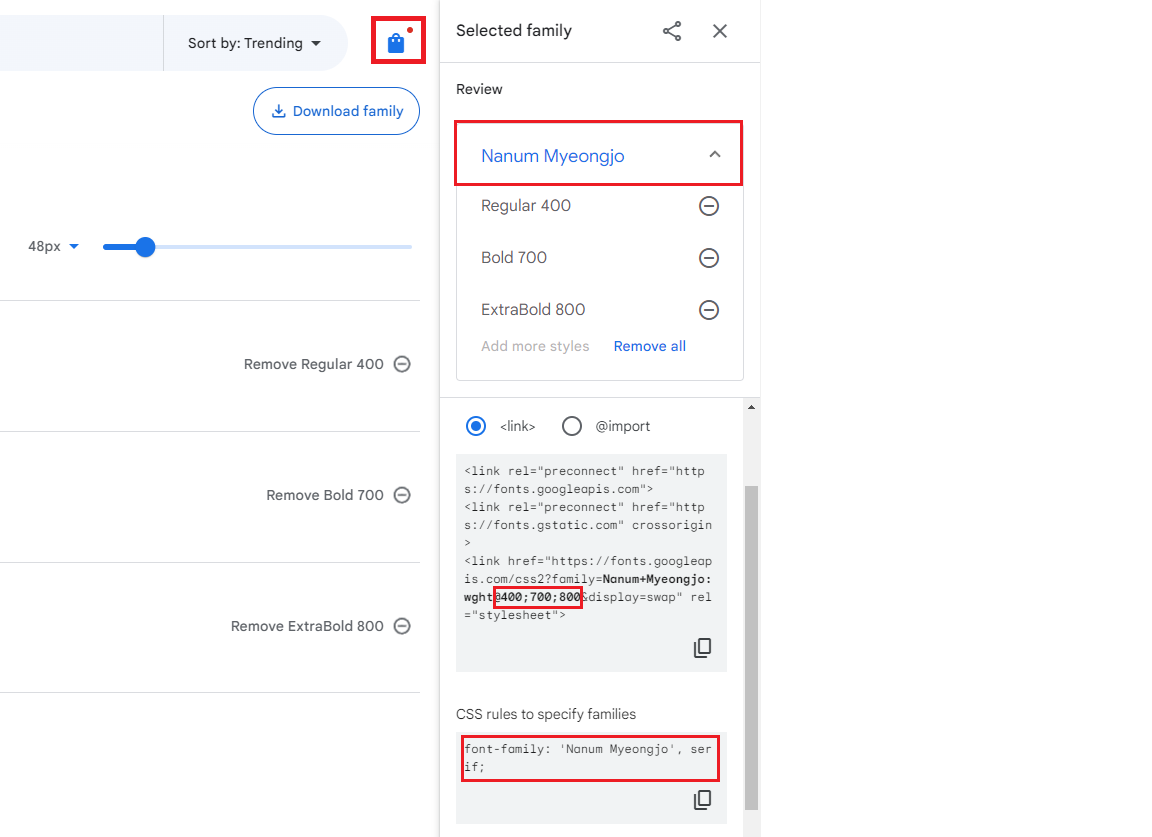Screen dimensions: 1152x837
Task: Open the Sort by: Trending dropdown
Action: (x=254, y=43)
